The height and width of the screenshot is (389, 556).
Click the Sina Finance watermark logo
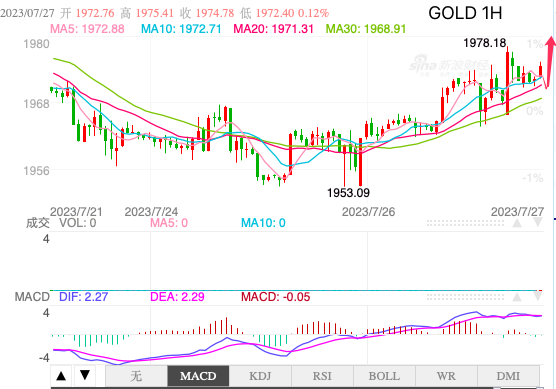pos(449,66)
